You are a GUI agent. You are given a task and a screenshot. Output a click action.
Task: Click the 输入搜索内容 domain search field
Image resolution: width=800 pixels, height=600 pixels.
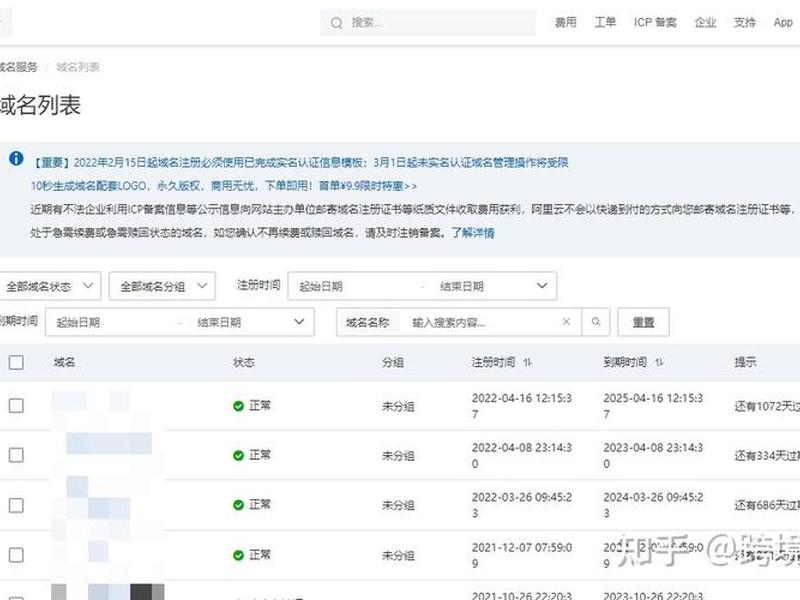(480, 322)
